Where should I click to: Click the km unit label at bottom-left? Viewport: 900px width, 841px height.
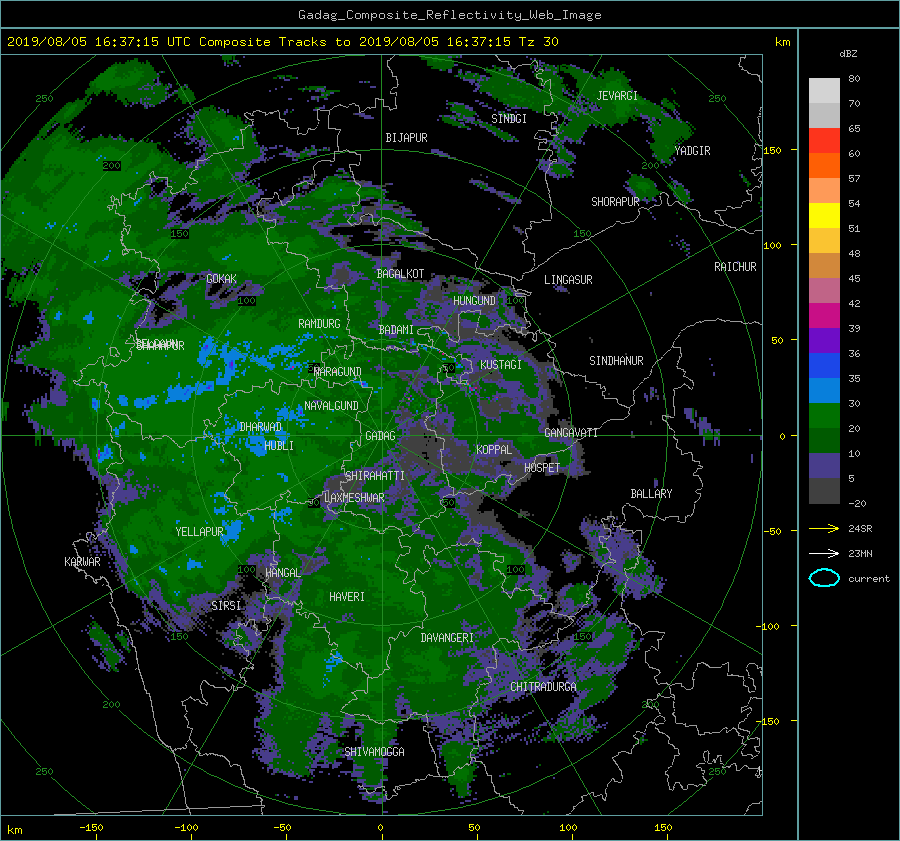[x=14, y=830]
